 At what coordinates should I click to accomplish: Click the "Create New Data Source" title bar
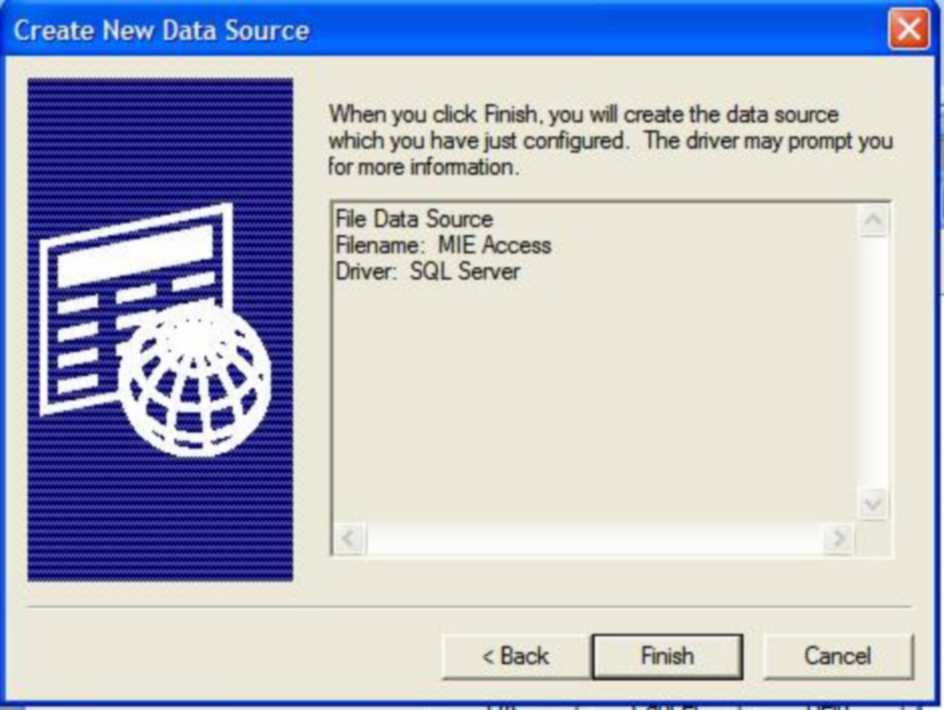click(x=446, y=29)
